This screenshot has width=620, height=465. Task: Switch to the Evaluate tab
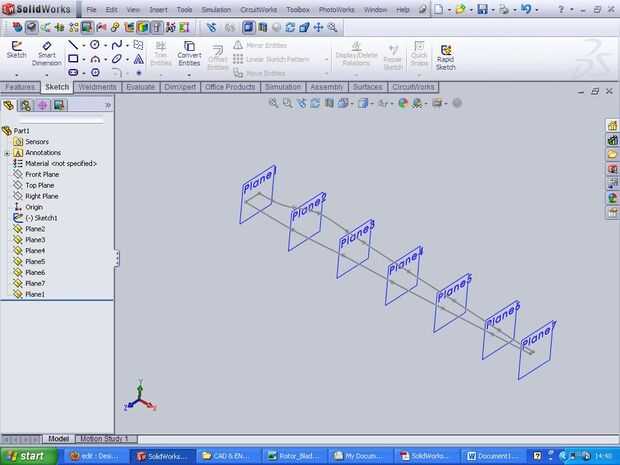click(140, 87)
